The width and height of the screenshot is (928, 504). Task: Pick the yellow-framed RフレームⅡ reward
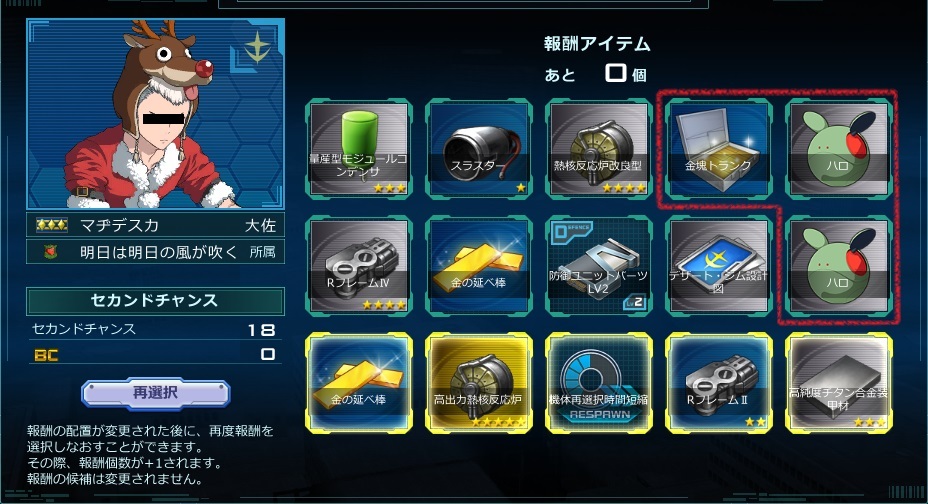click(719, 383)
